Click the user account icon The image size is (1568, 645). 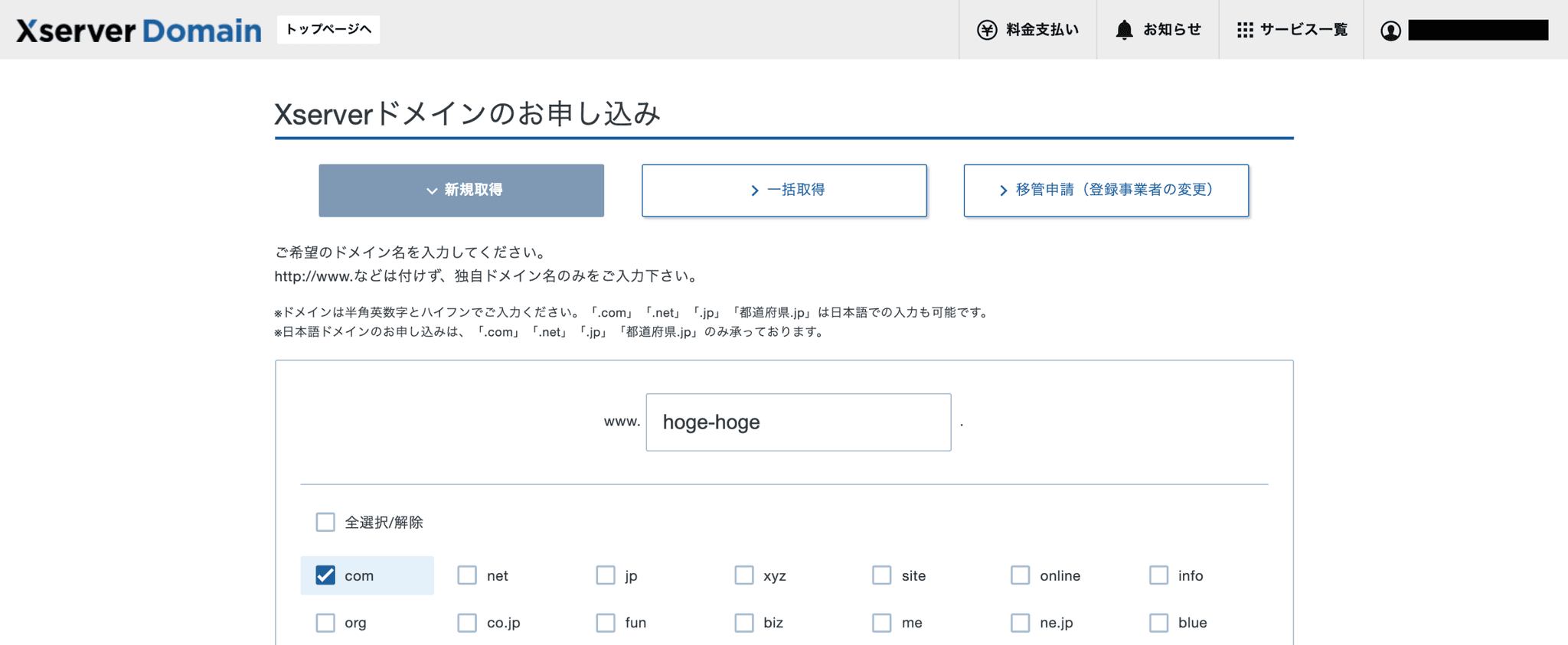click(x=1390, y=30)
